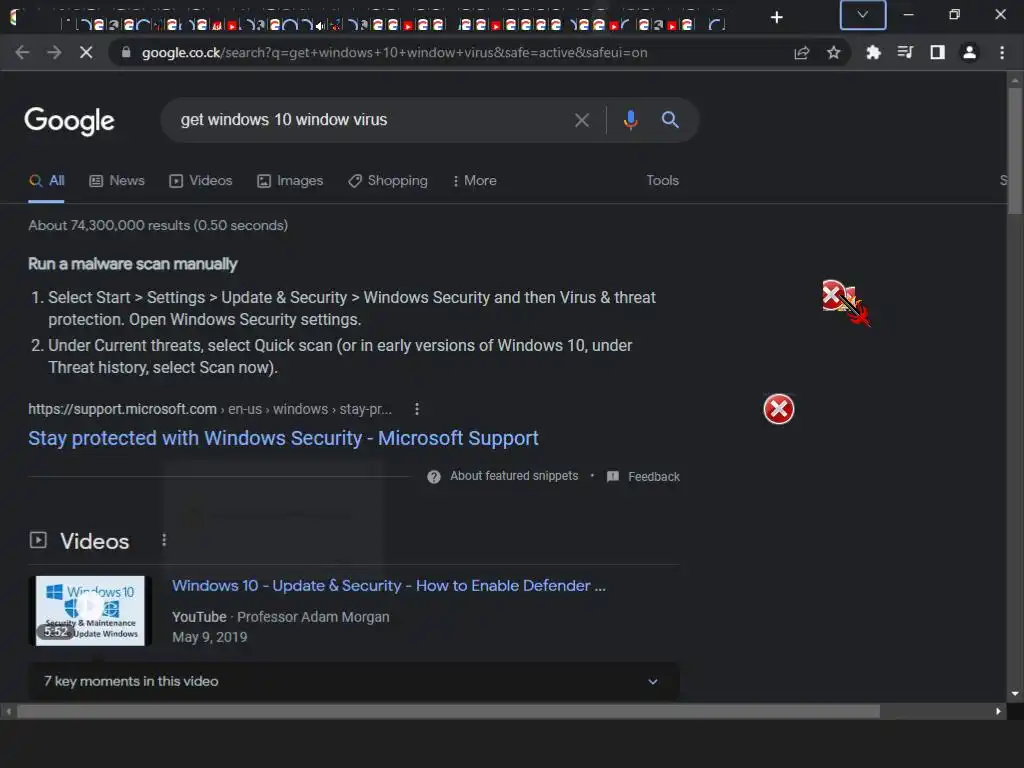Open About featured snippets help

(x=502, y=476)
